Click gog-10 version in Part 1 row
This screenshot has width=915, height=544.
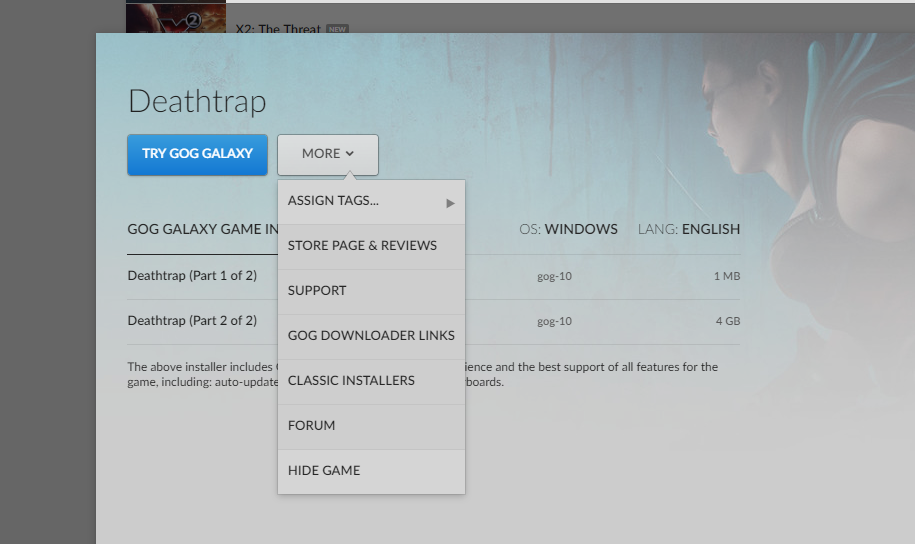pos(554,276)
